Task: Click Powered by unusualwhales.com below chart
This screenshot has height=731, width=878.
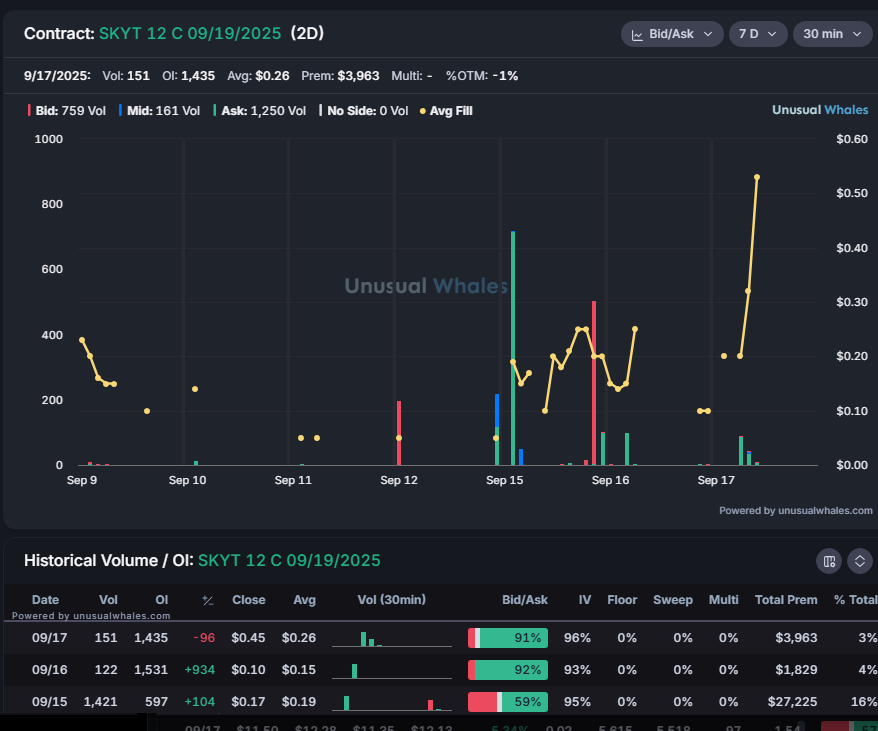Action: pyautogui.click(x=796, y=510)
